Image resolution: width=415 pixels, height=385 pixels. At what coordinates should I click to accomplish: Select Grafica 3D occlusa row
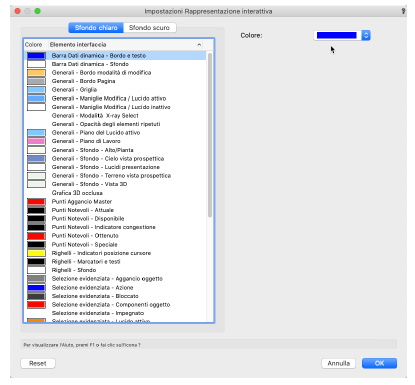pyautogui.click(x=115, y=193)
